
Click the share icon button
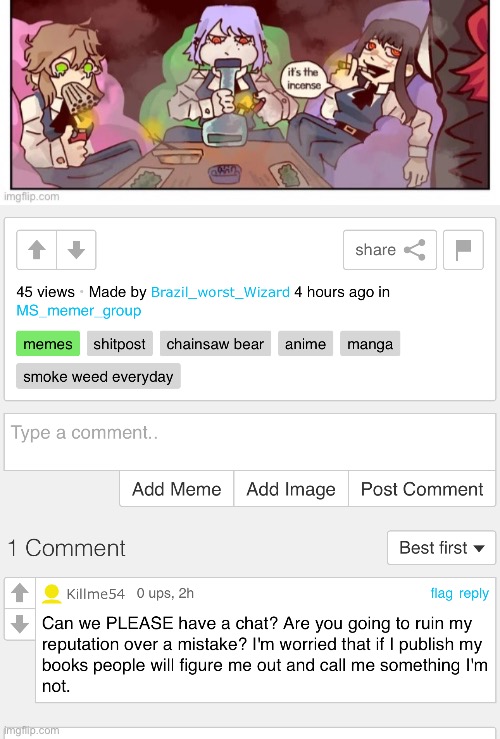tap(390, 250)
